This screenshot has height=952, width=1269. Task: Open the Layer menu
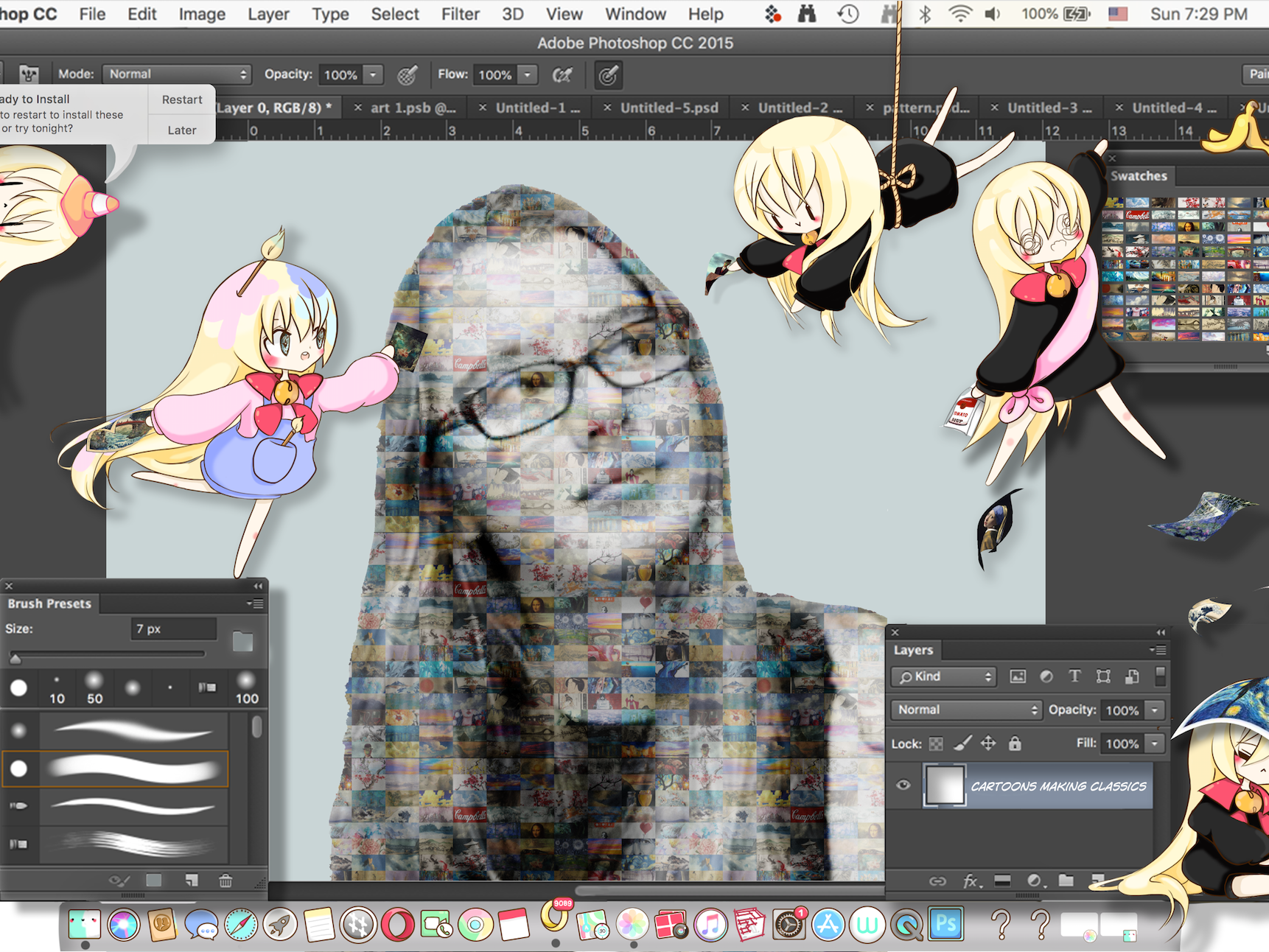tap(268, 14)
